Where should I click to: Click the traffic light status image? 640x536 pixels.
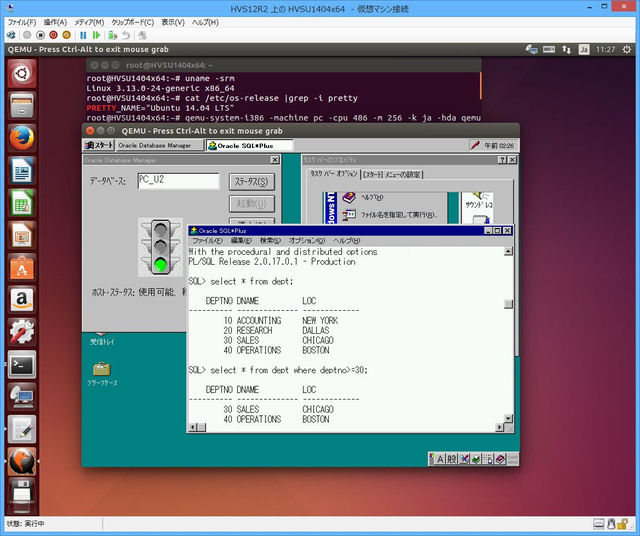tap(160, 247)
